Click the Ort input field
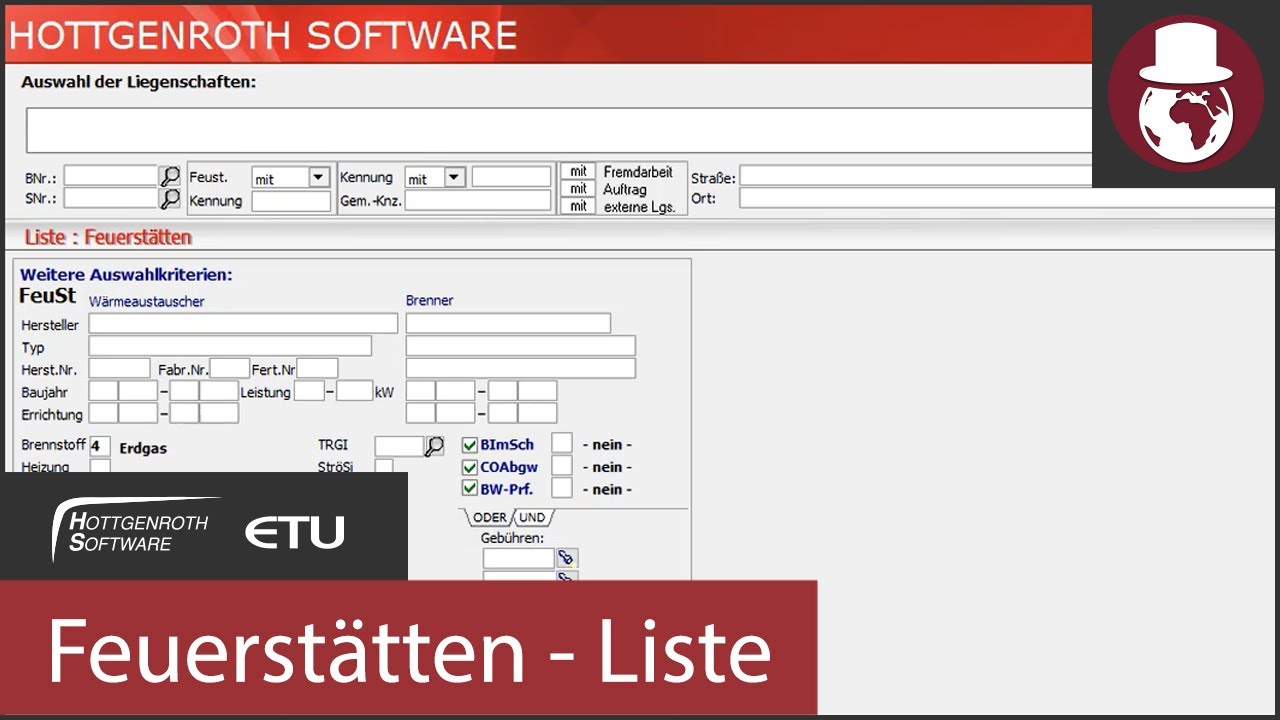Viewport: 1280px width, 720px height. 1007,198
